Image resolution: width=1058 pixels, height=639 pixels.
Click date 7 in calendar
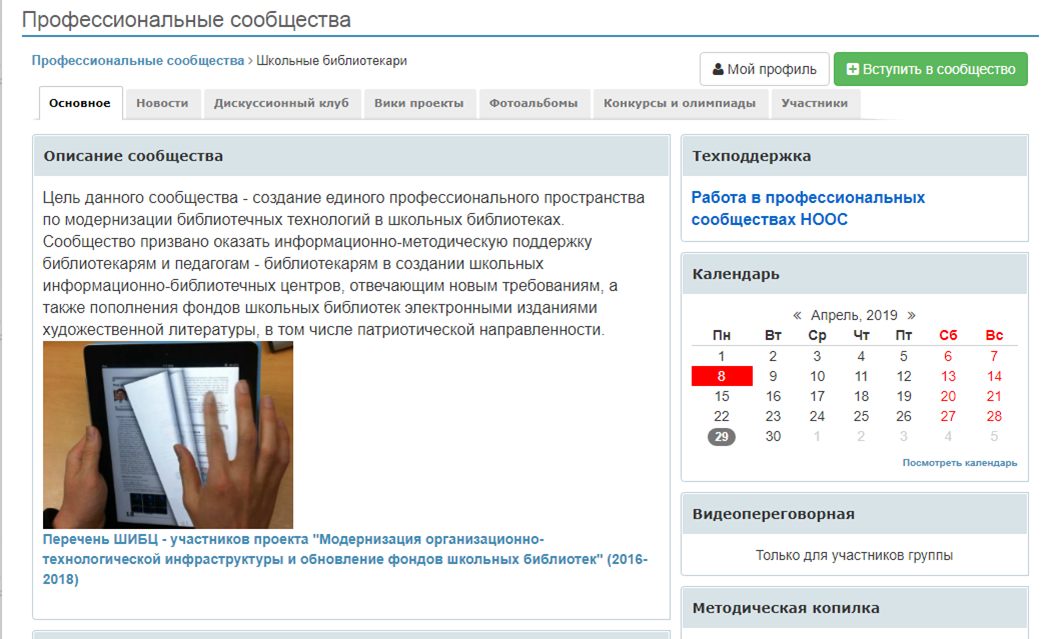(994, 356)
